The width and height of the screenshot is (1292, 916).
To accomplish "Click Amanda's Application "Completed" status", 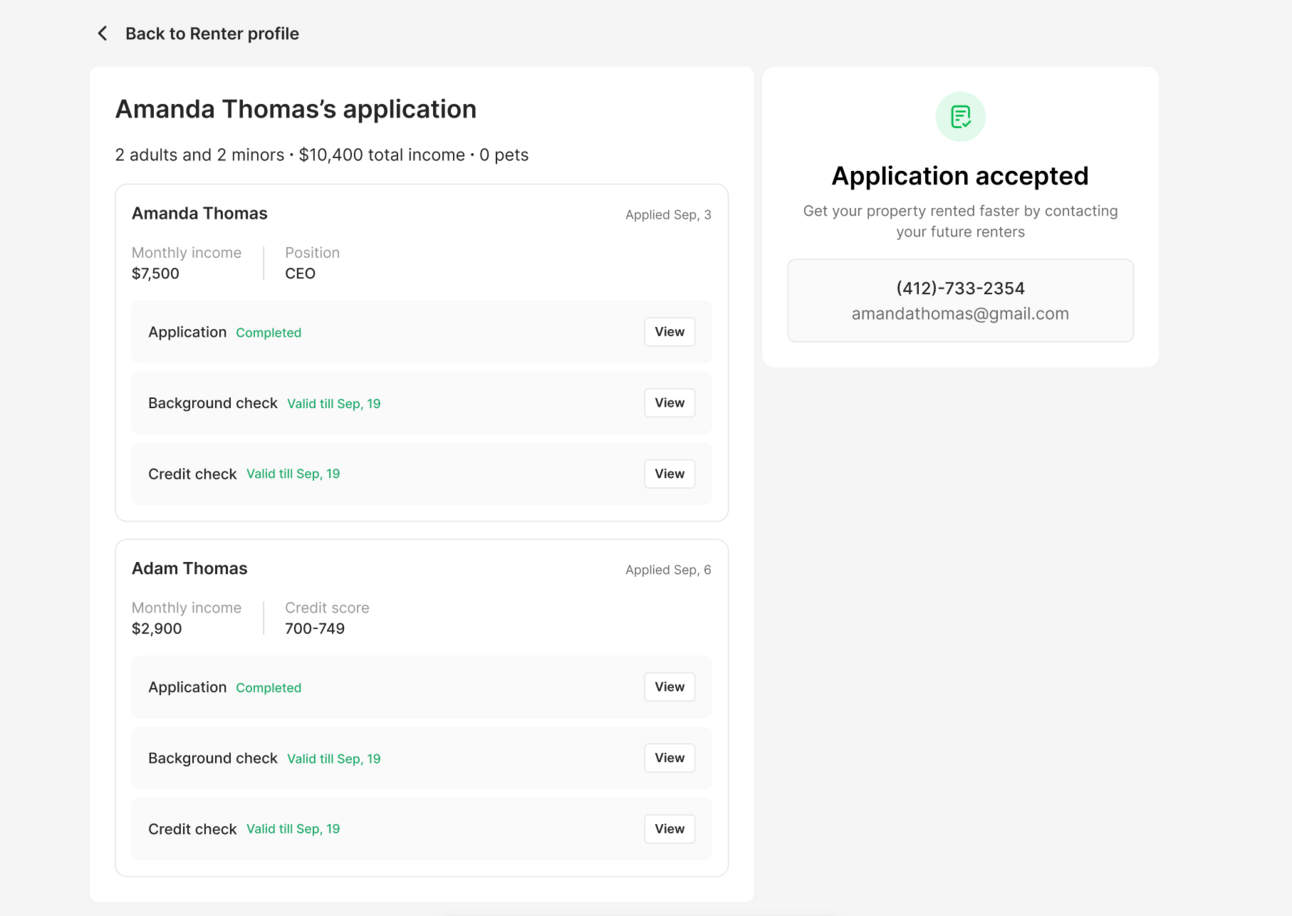I will (269, 333).
